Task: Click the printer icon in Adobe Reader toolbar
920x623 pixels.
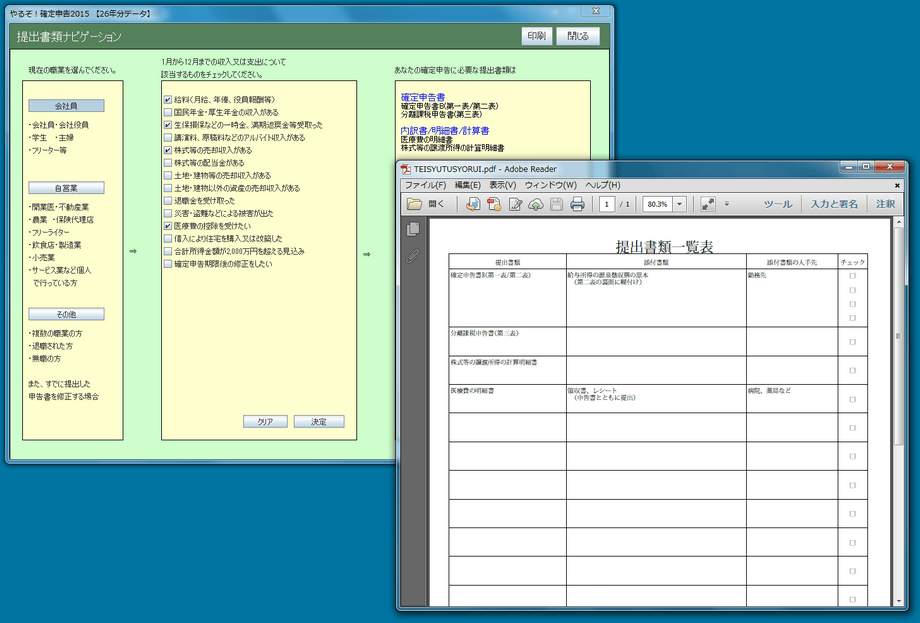Action: [x=577, y=204]
